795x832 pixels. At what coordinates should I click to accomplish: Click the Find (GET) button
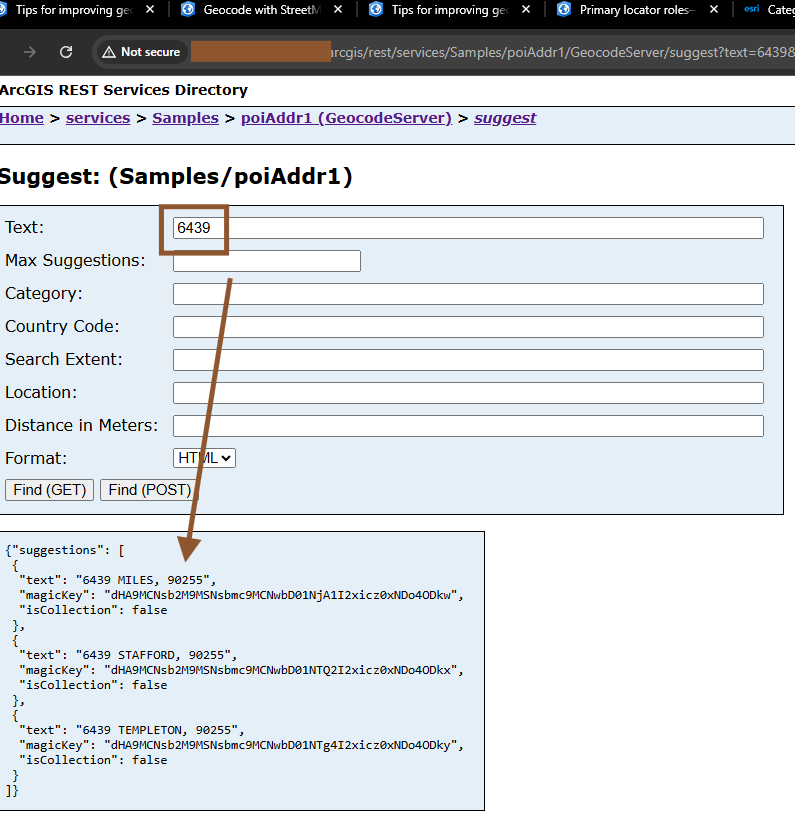tap(49, 490)
